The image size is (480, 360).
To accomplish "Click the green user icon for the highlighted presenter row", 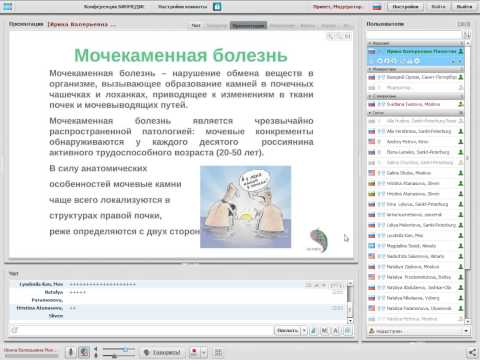I will click(461, 51).
